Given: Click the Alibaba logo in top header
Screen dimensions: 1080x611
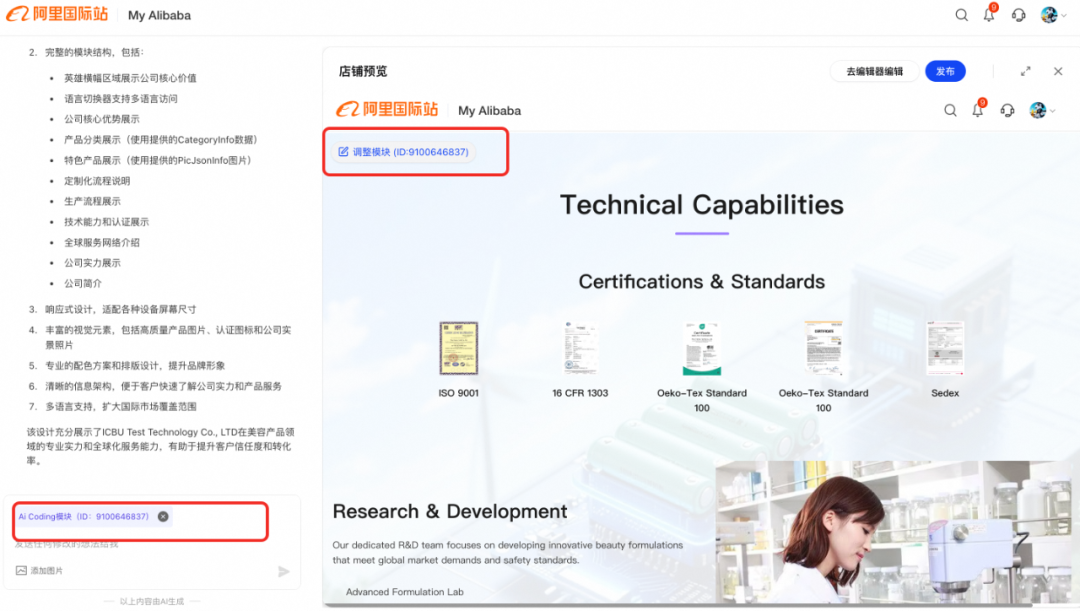Looking at the screenshot, I should click(57, 14).
